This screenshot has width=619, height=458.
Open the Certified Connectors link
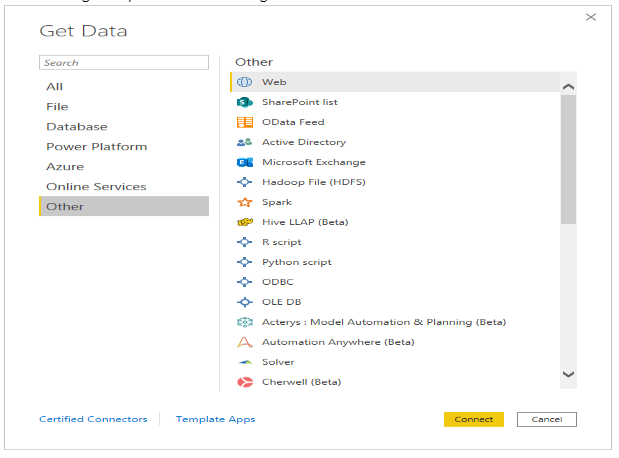pyautogui.click(x=93, y=419)
